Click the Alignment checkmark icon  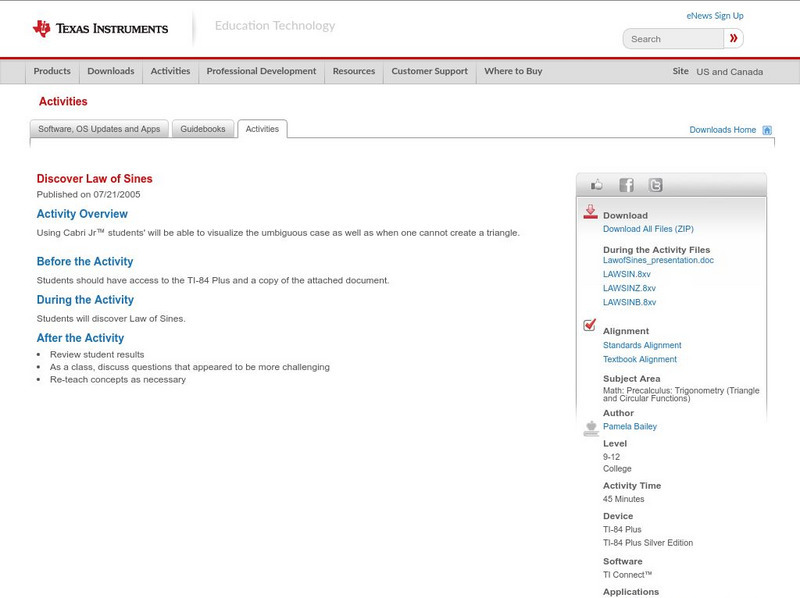pos(588,323)
